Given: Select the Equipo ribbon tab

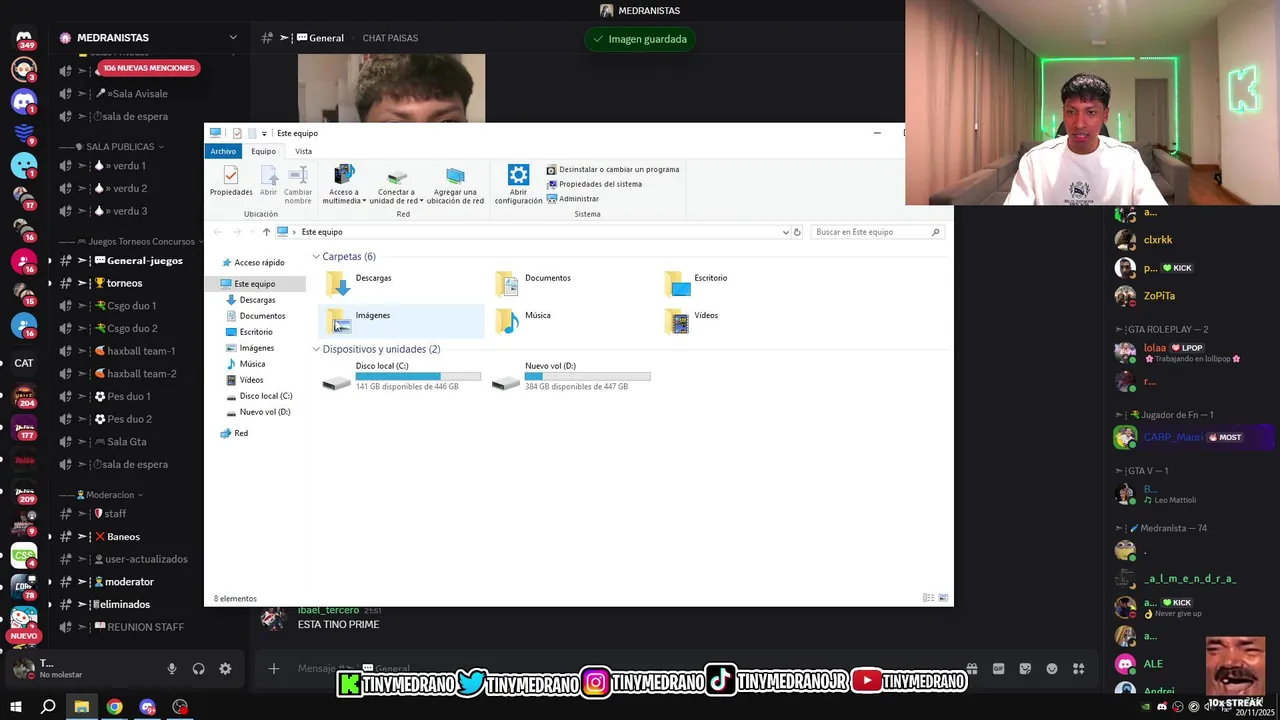Looking at the screenshot, I should tap(263, 151).
